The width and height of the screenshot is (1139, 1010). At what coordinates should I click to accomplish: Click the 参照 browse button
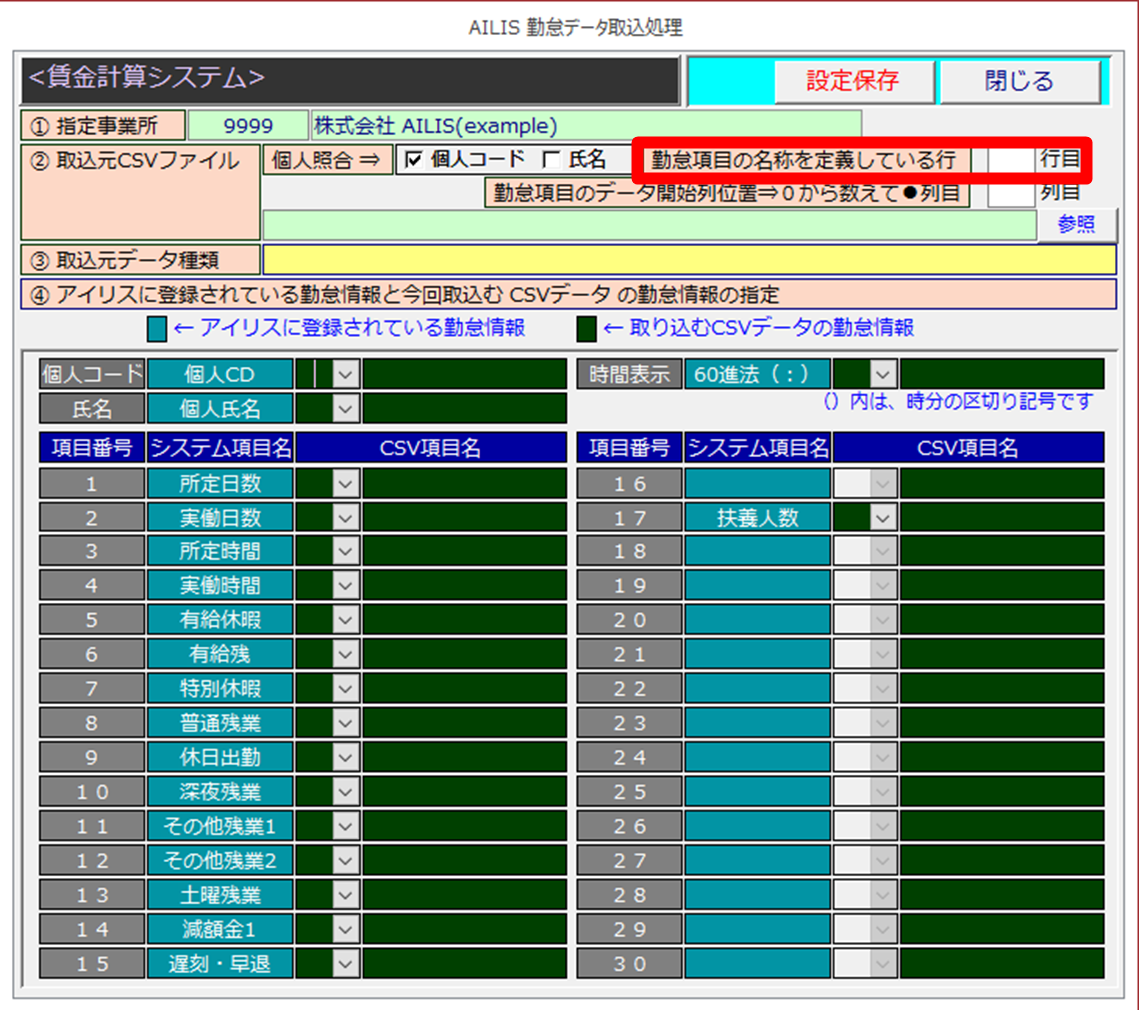point(1075,225)
